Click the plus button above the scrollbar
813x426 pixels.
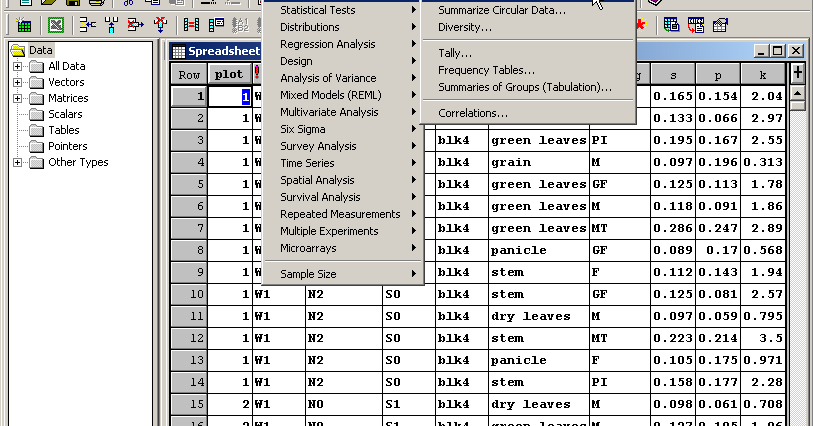click(x=797, y=73)
